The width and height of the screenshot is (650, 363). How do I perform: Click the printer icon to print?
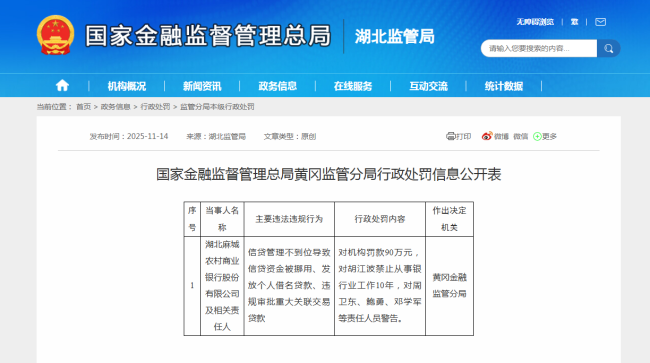coord(450,136)
